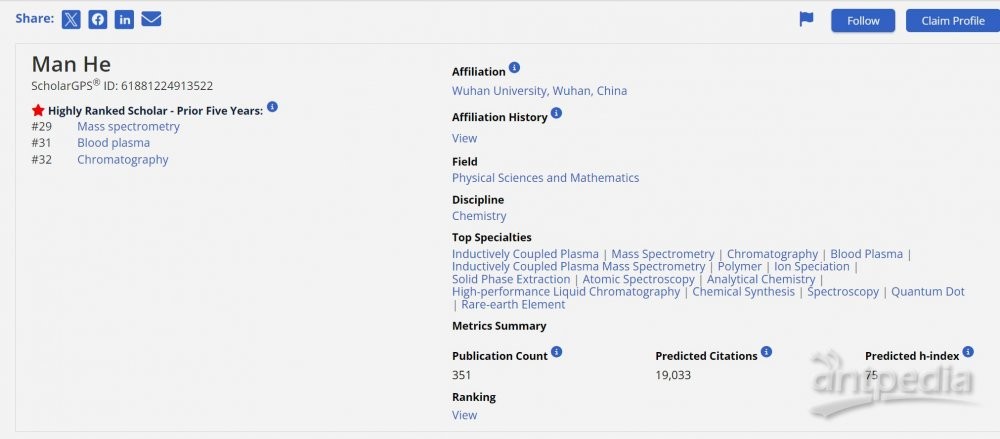The image size is (1000, 439).
Task: Share profile via LinkedIn icon
Action: pos(124,20)
